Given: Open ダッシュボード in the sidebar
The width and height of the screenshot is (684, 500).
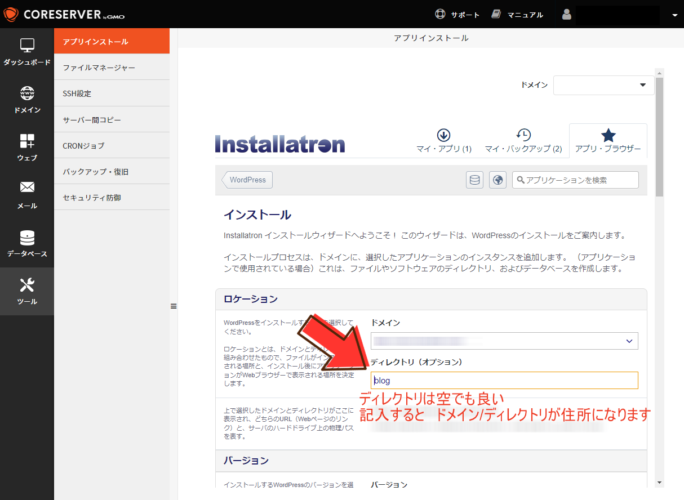Looking at the screenshot, I should coord(27,51).
